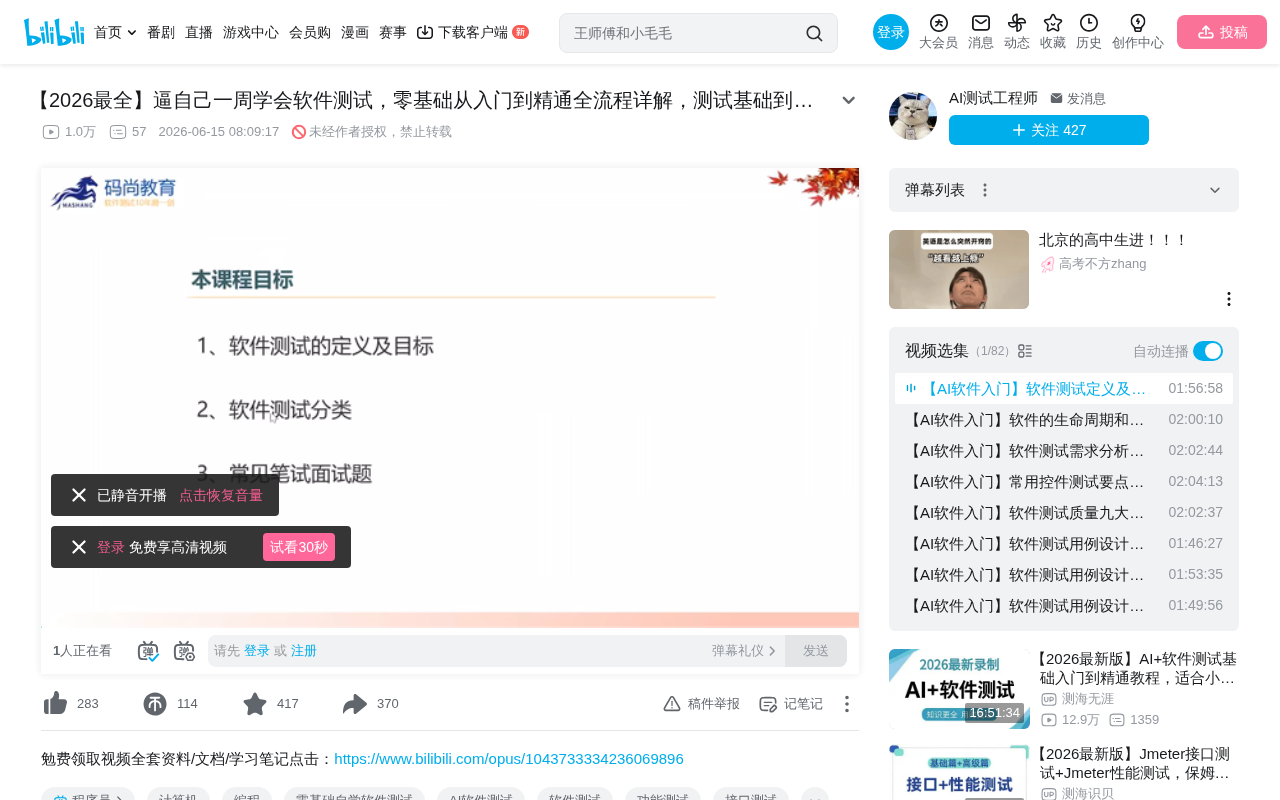This screenshot has width=1280, height=800.
Task: Click 发送 danmaku send button
Action: click(x=816, y=651)
